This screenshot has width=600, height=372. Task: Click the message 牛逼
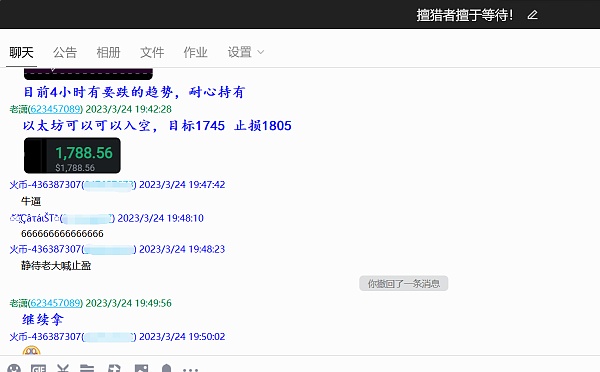(x=31, y=201)
